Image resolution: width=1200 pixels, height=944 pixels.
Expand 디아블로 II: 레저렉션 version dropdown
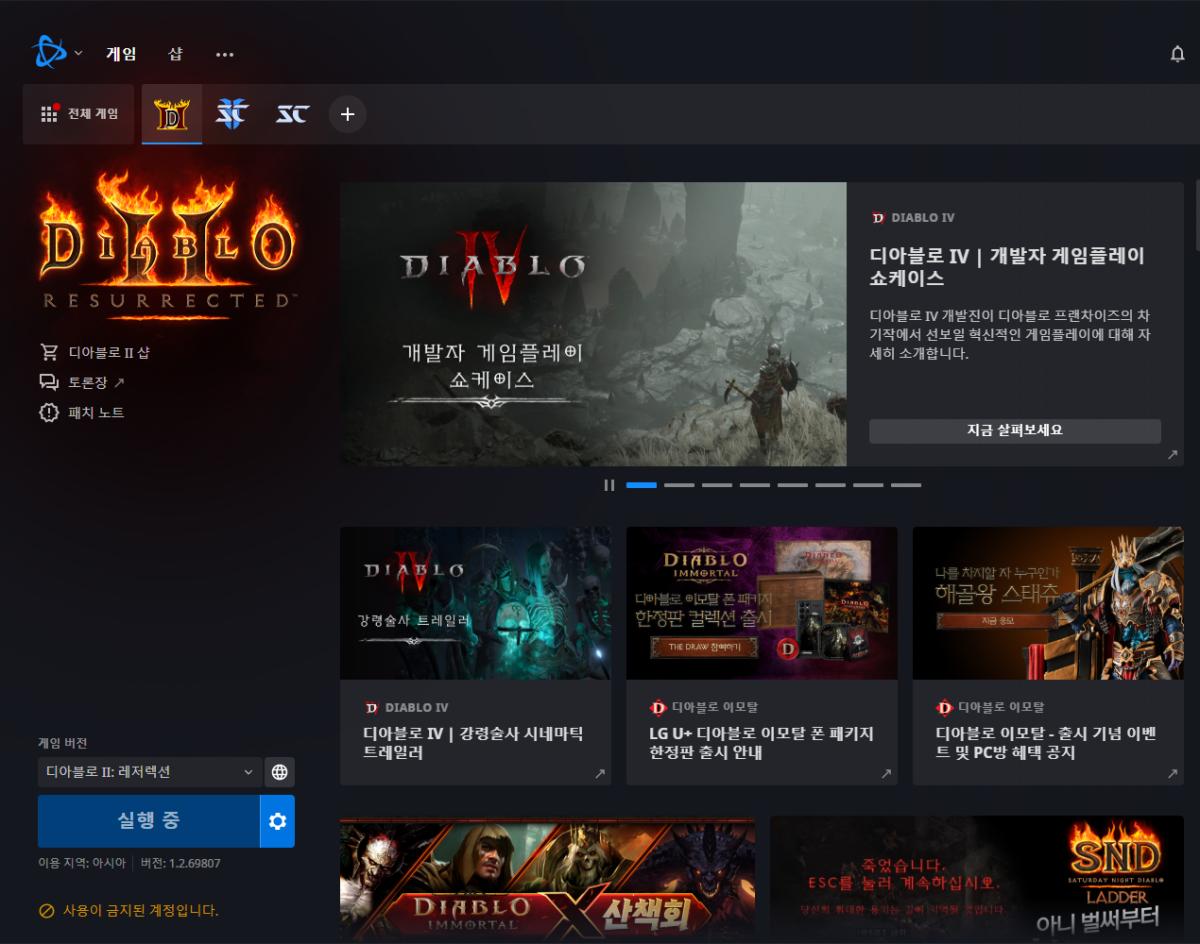[150, 772]
